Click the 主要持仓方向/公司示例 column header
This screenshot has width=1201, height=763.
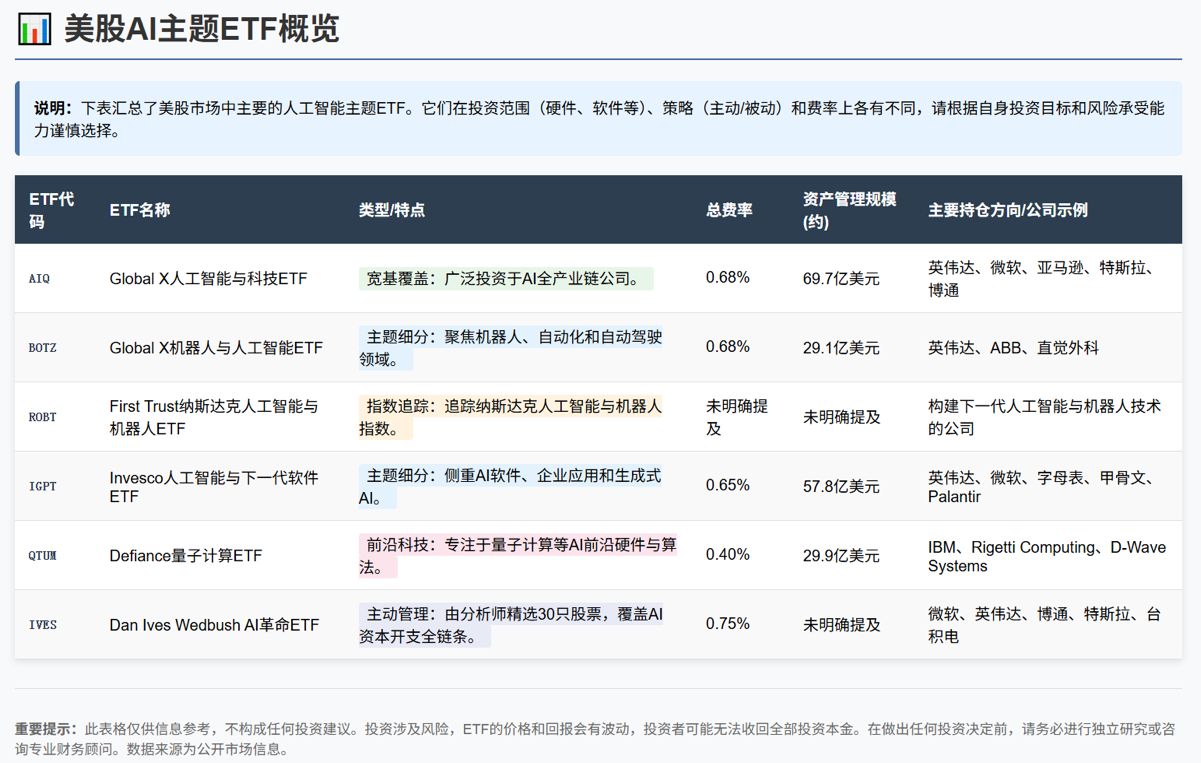coord(1007,210)
